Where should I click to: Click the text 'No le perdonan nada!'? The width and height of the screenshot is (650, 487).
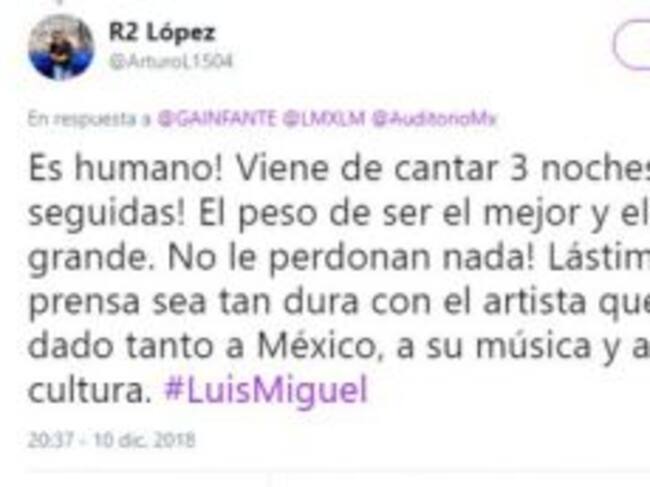tap(351, 258)
